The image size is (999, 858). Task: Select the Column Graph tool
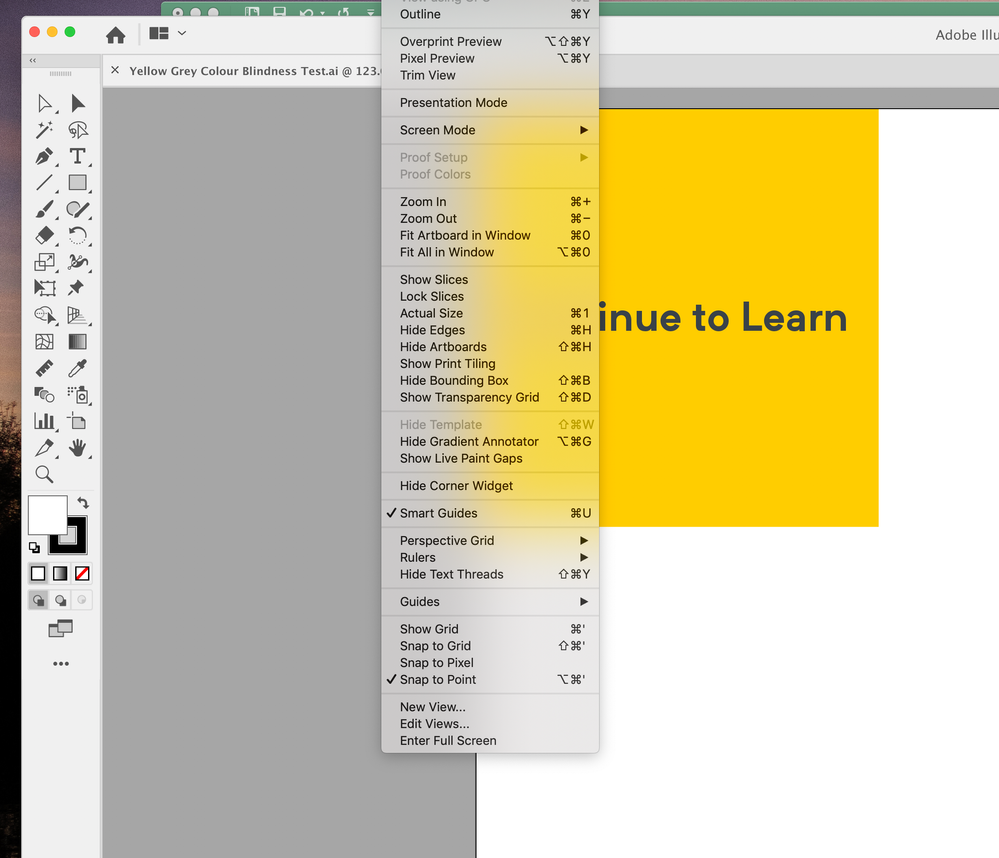(x=44, y=421)
